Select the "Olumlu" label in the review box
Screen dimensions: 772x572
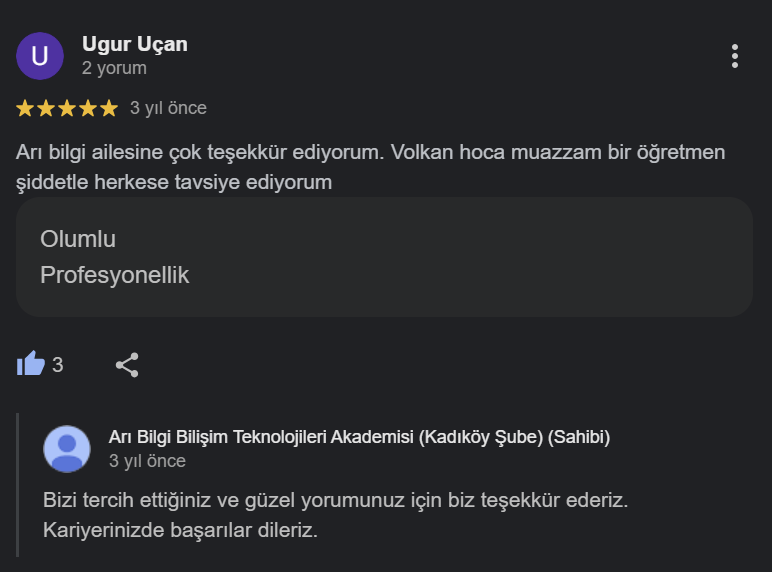tap(78, 239)
